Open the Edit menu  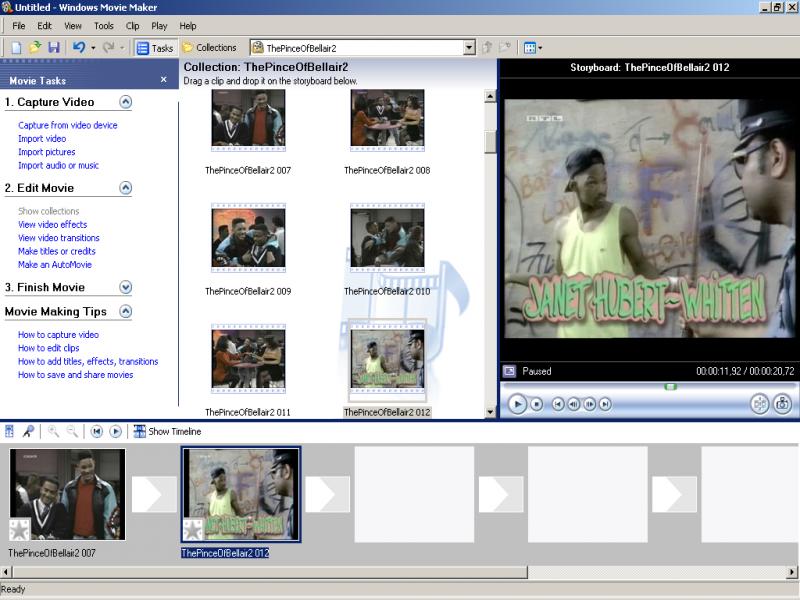tap(44, 26)
